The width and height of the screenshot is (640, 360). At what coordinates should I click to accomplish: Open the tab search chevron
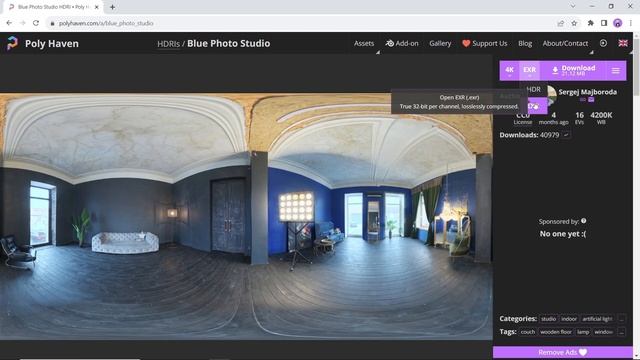(x=573, y=7)
